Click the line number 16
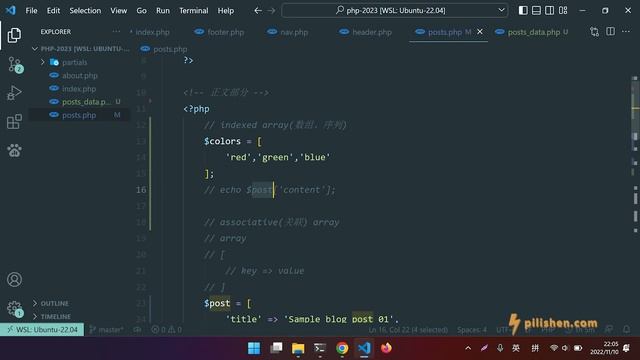The image size is (640, 360). 141,190
